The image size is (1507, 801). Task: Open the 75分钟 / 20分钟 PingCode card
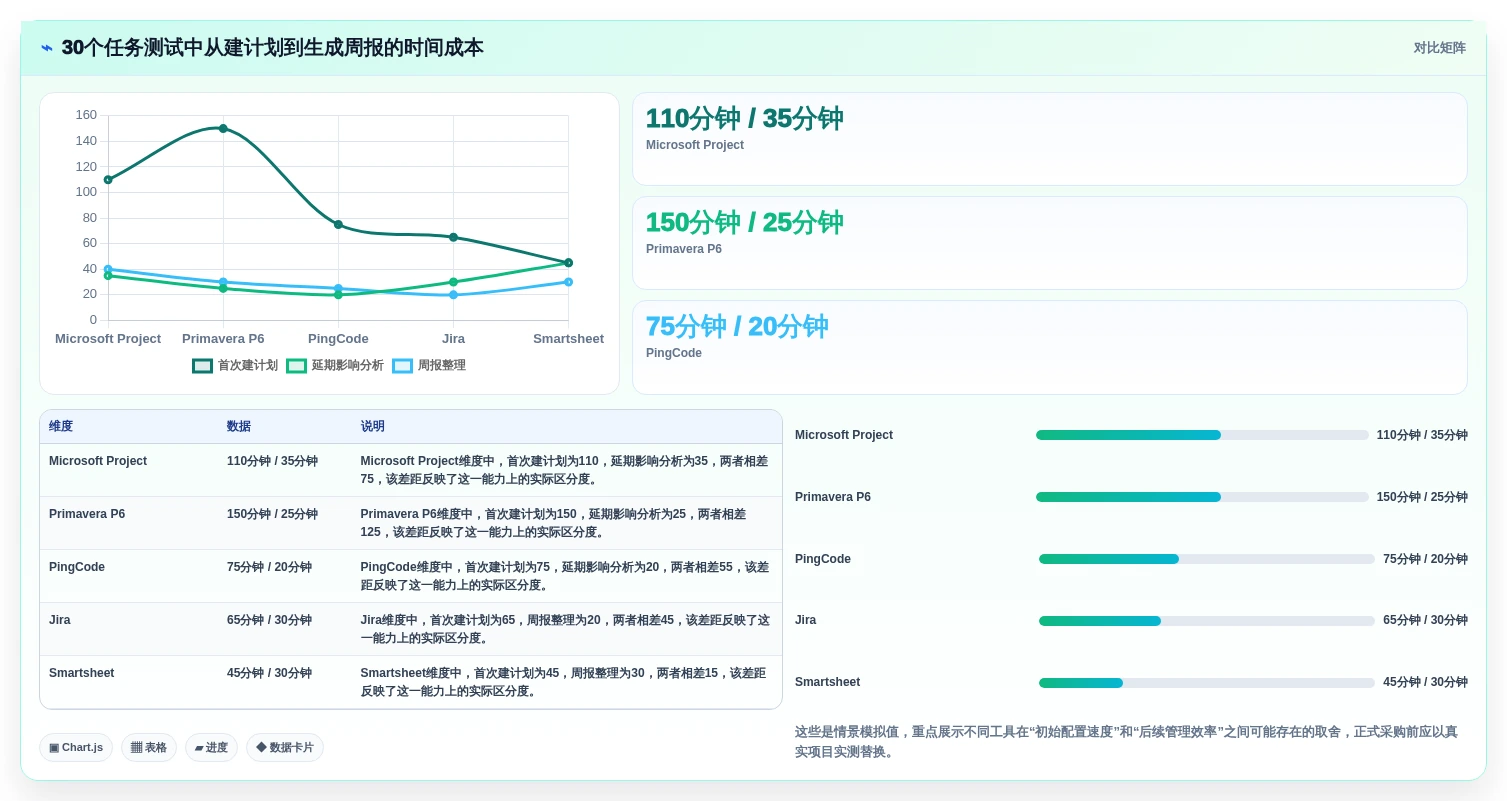click(x=1049, y=347)
